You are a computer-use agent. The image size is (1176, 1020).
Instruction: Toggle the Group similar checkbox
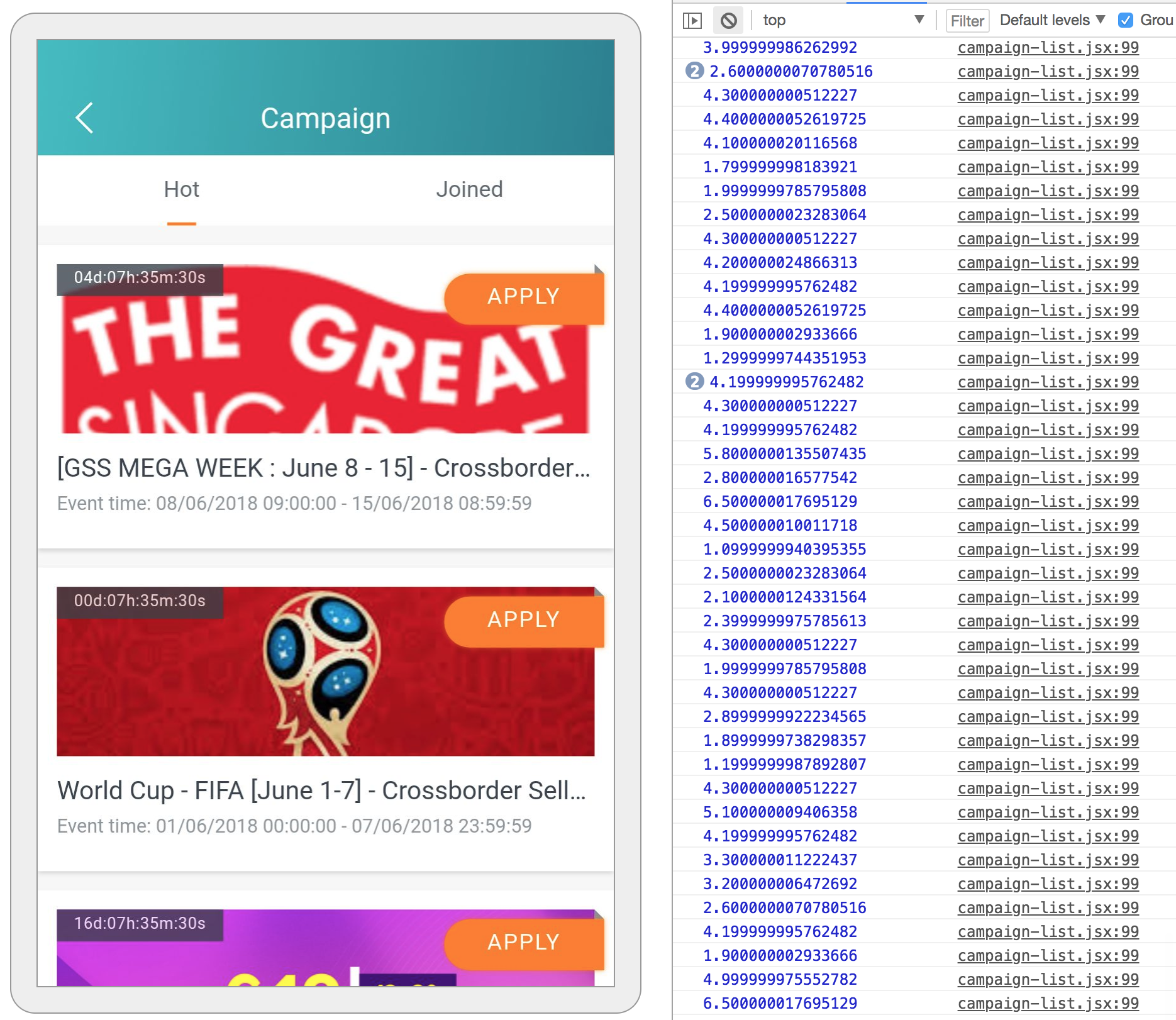(1125, 20)
